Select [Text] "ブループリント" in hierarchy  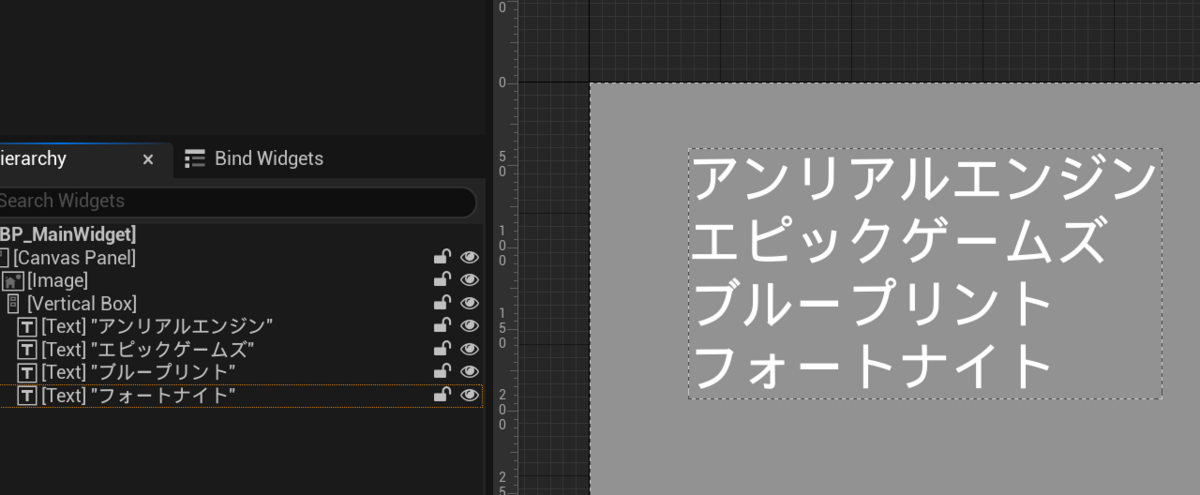[x=240, y=373]
